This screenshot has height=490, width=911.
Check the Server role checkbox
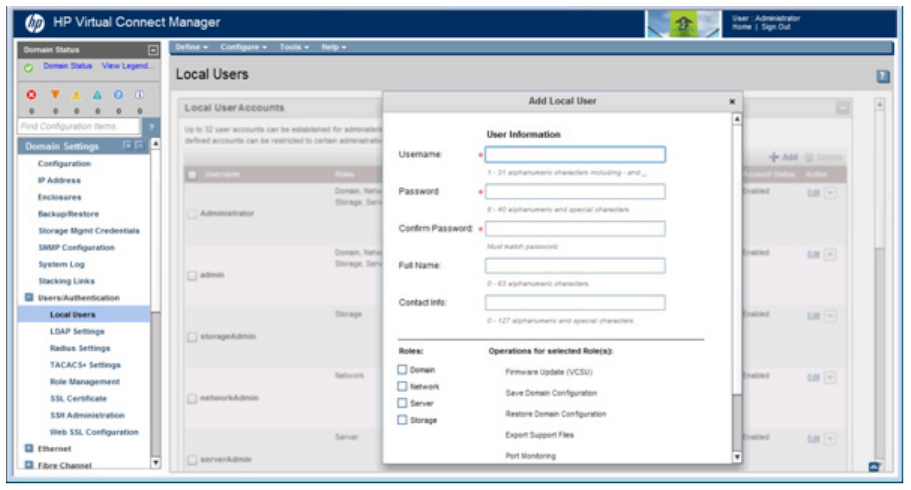pyautogui.click(x=402, y=403)
